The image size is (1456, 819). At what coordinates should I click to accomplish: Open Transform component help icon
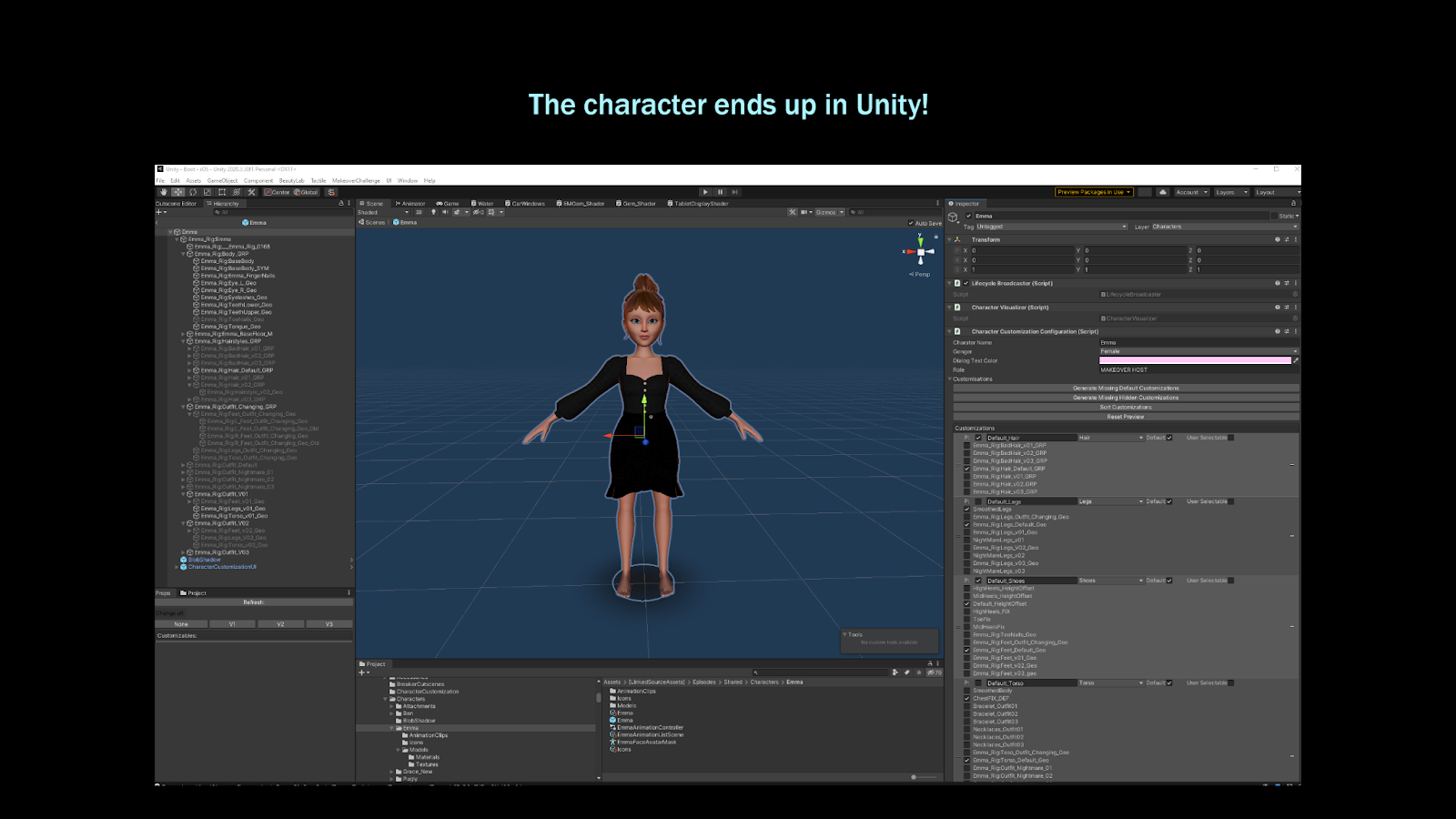[1278, 239]
